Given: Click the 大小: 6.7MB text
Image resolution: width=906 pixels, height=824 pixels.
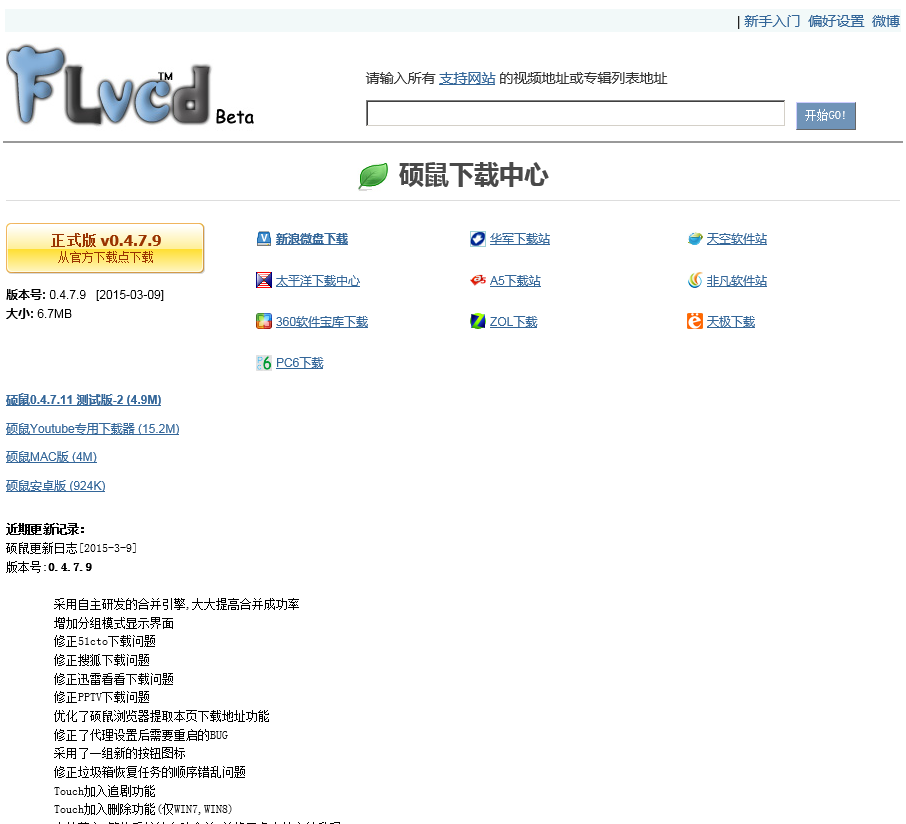Looking at the screenshot, I should [x=39, y=314].
